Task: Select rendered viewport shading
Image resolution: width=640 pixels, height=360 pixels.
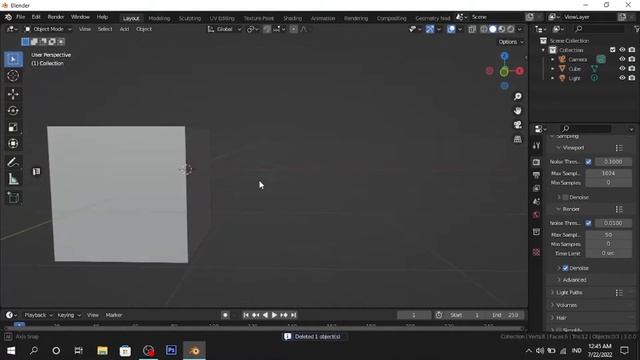Action: pyautogui.click(x=511, y=29)
